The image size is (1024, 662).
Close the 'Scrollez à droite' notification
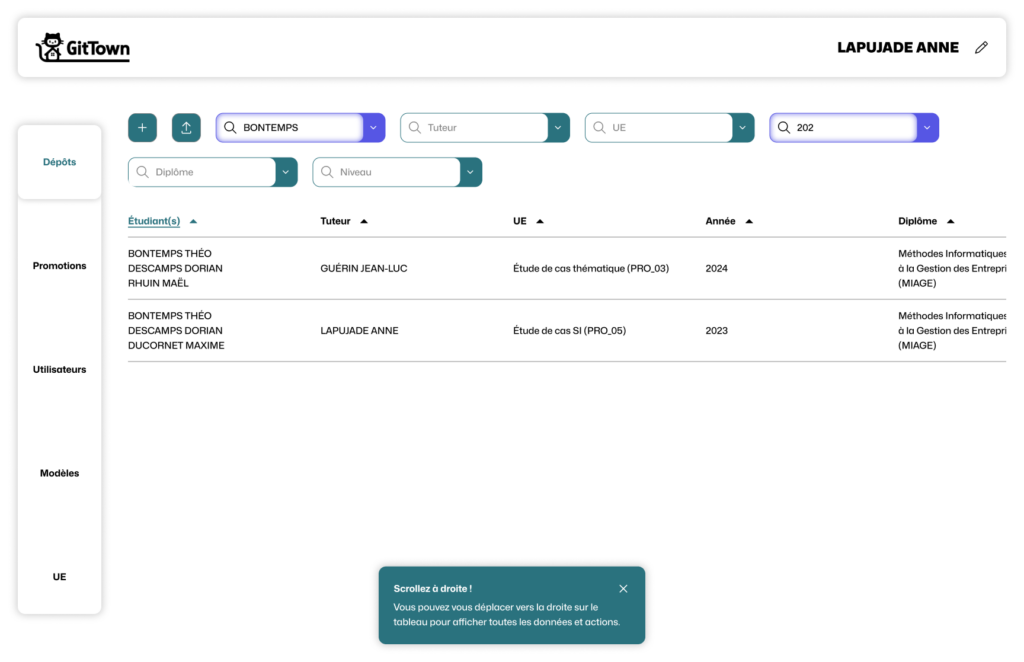[623, 589]
